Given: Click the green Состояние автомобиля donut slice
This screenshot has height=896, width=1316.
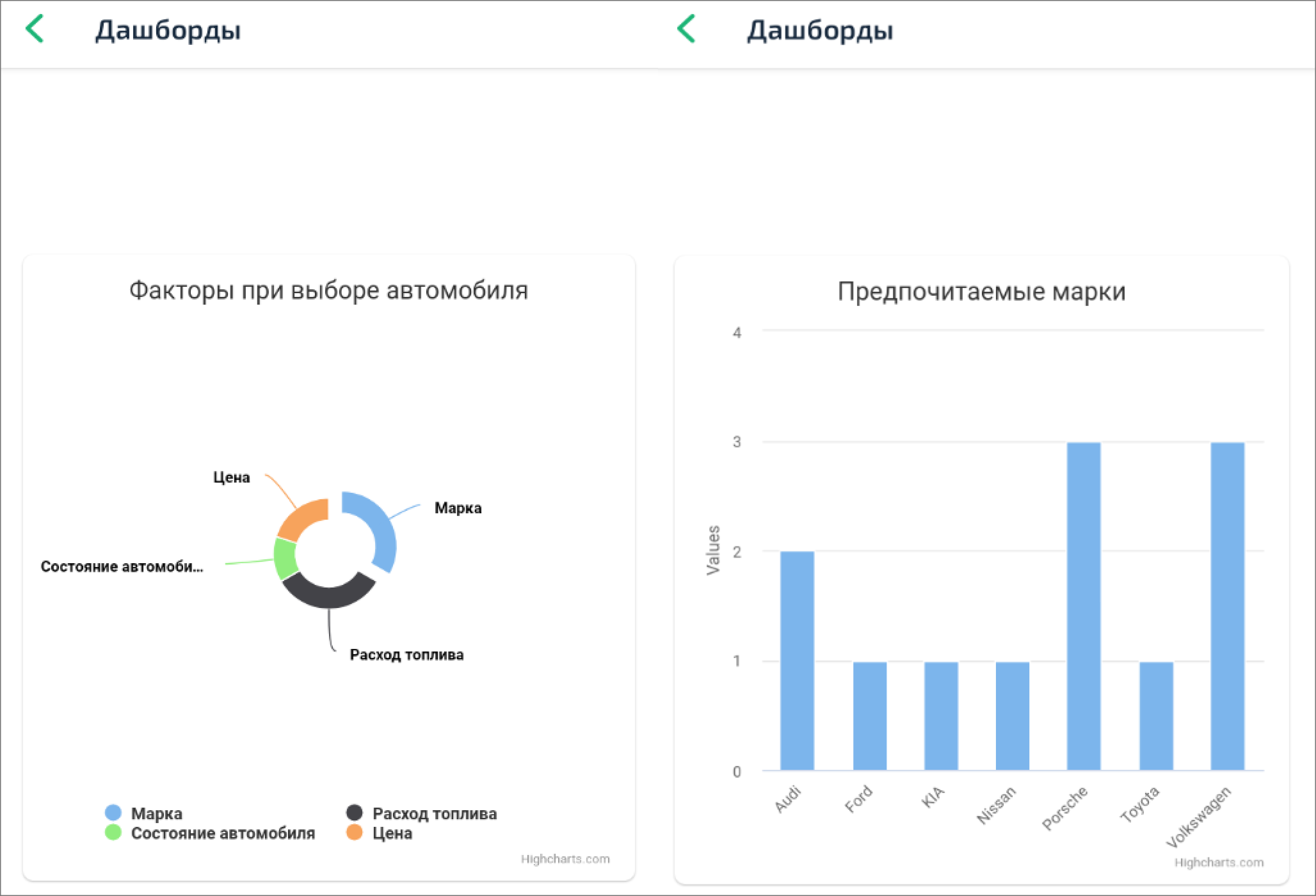Looking at the screenshot, I should pyautogui.click(x=284, y=559).
